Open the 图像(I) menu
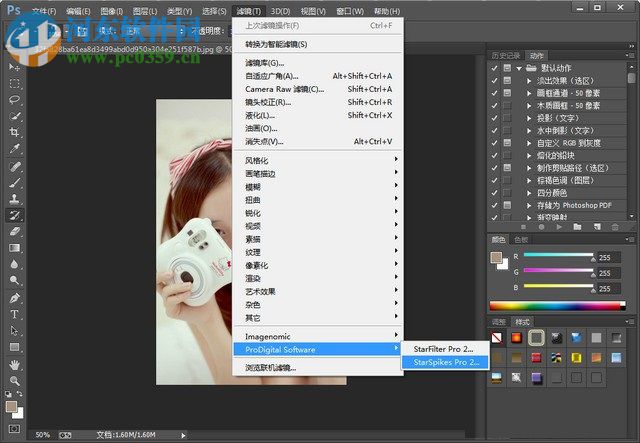 111,11
